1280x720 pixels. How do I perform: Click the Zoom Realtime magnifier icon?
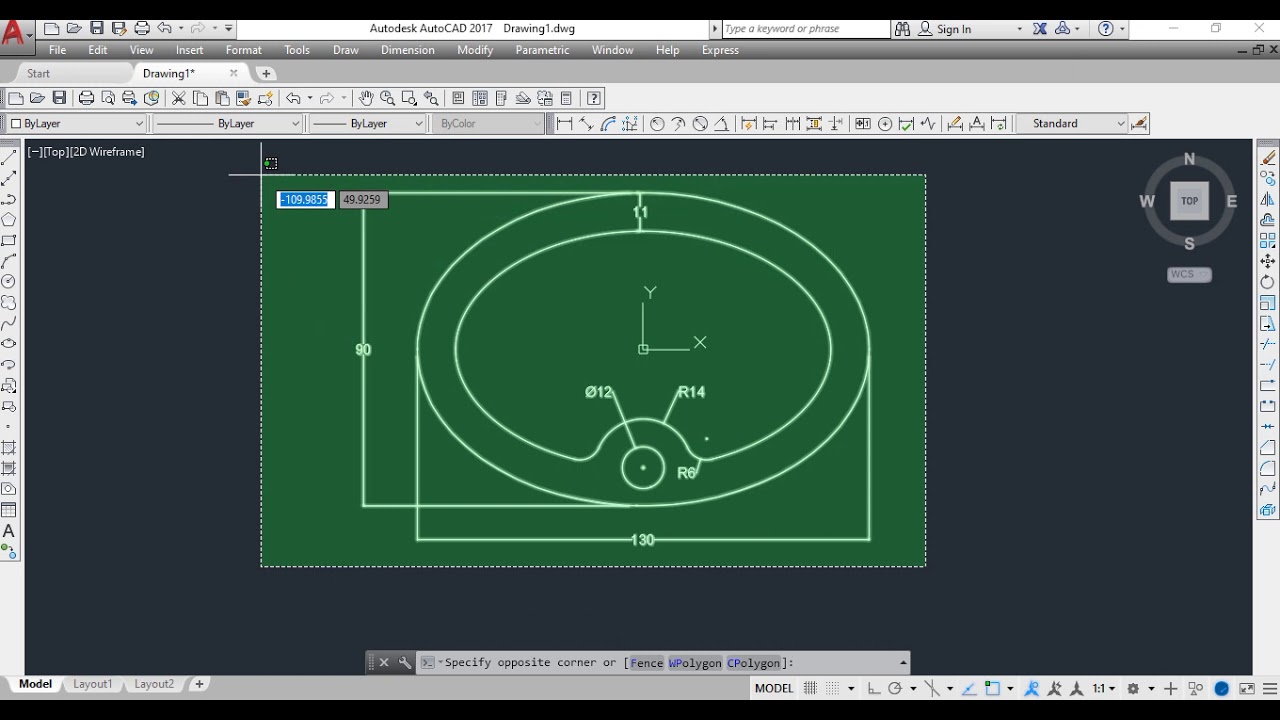(x=388, y=98)
